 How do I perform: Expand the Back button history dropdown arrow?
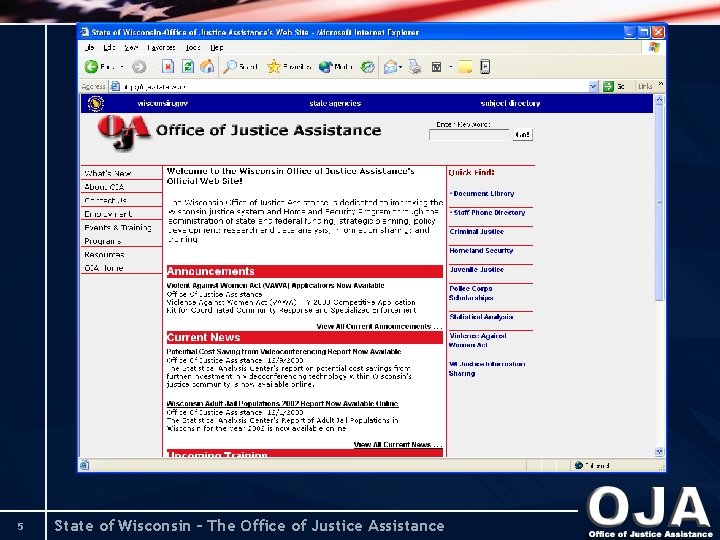coord(122,68)
